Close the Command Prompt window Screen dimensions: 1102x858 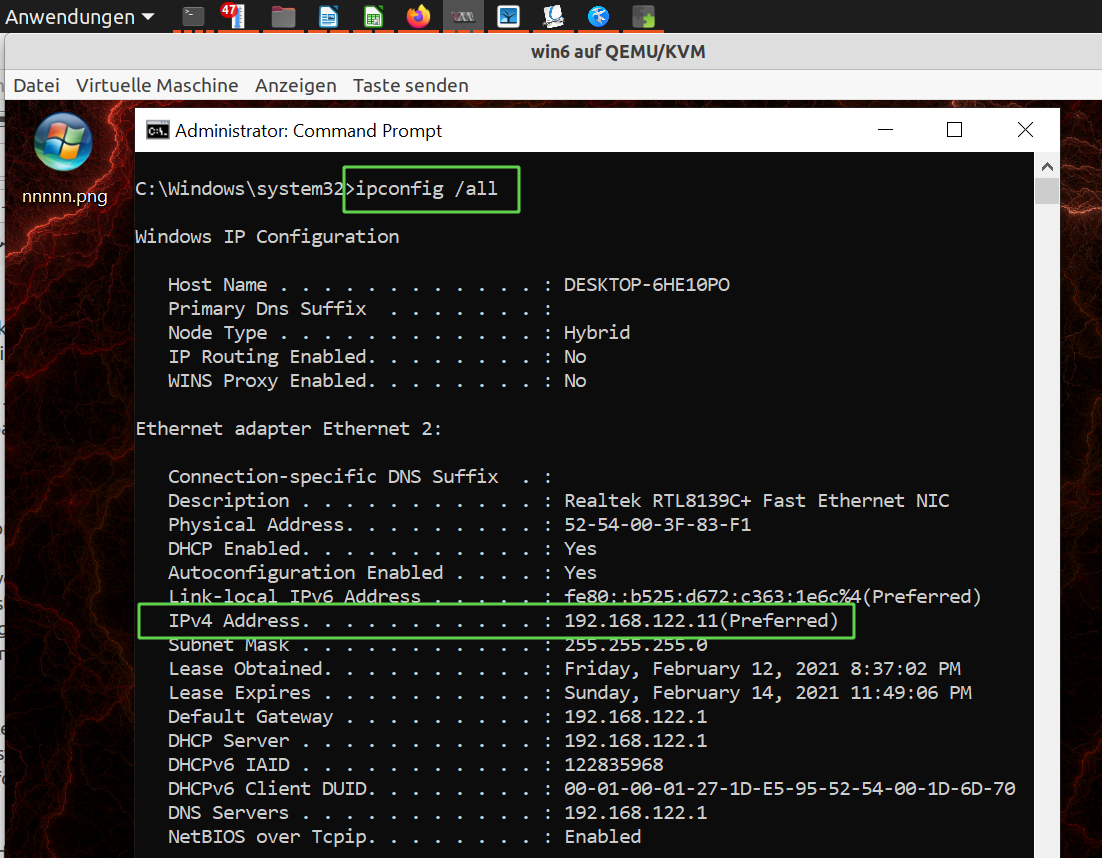[1025, 130]
